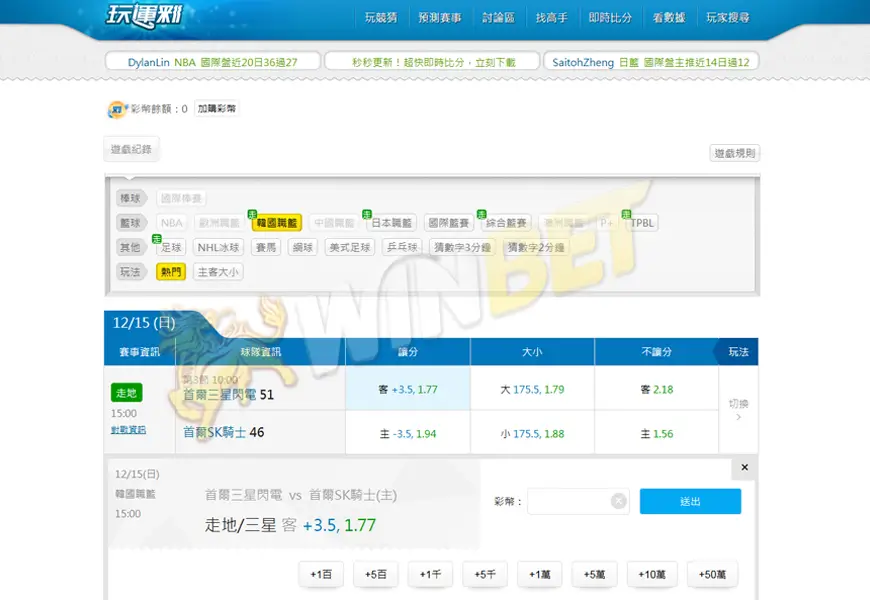
Task: Select the NBA league filter
Action: (171, 223)
